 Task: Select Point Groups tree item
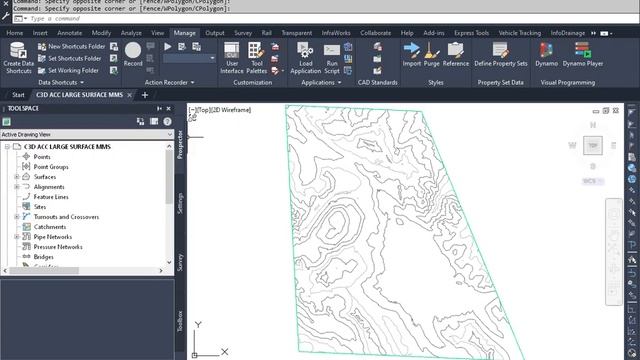[x=51, y=167]
